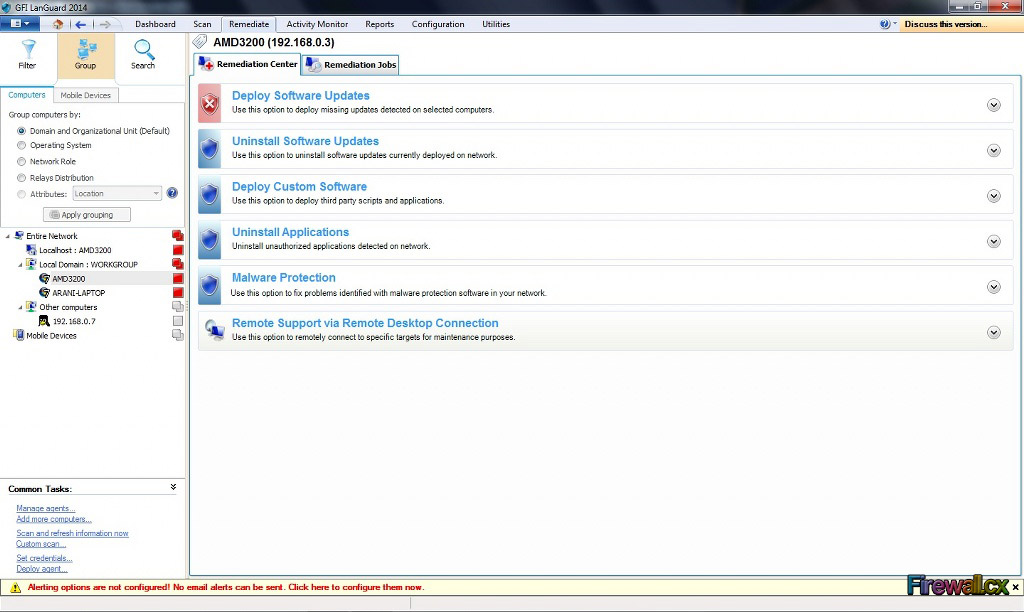Viewport: 1024px width, 612px height.
Task: Click the warning icon in alert bar
Action: coord(16,588)
